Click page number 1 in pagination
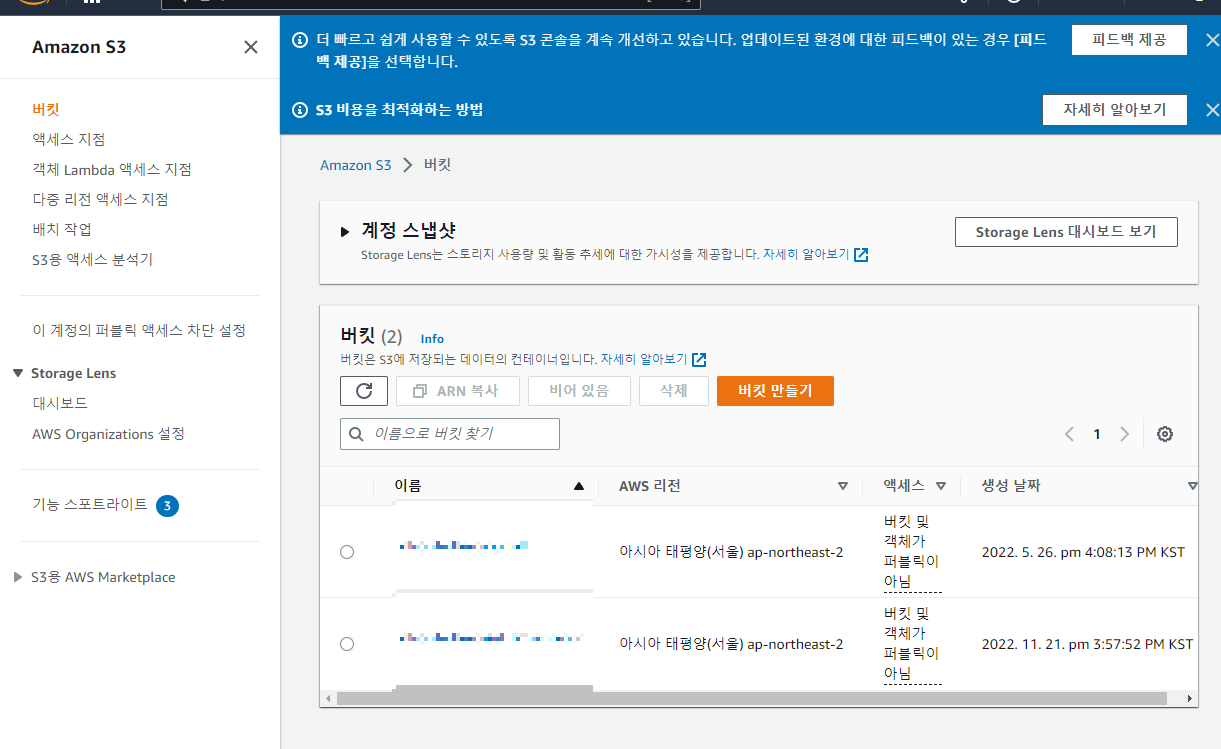 point(1097,434)
